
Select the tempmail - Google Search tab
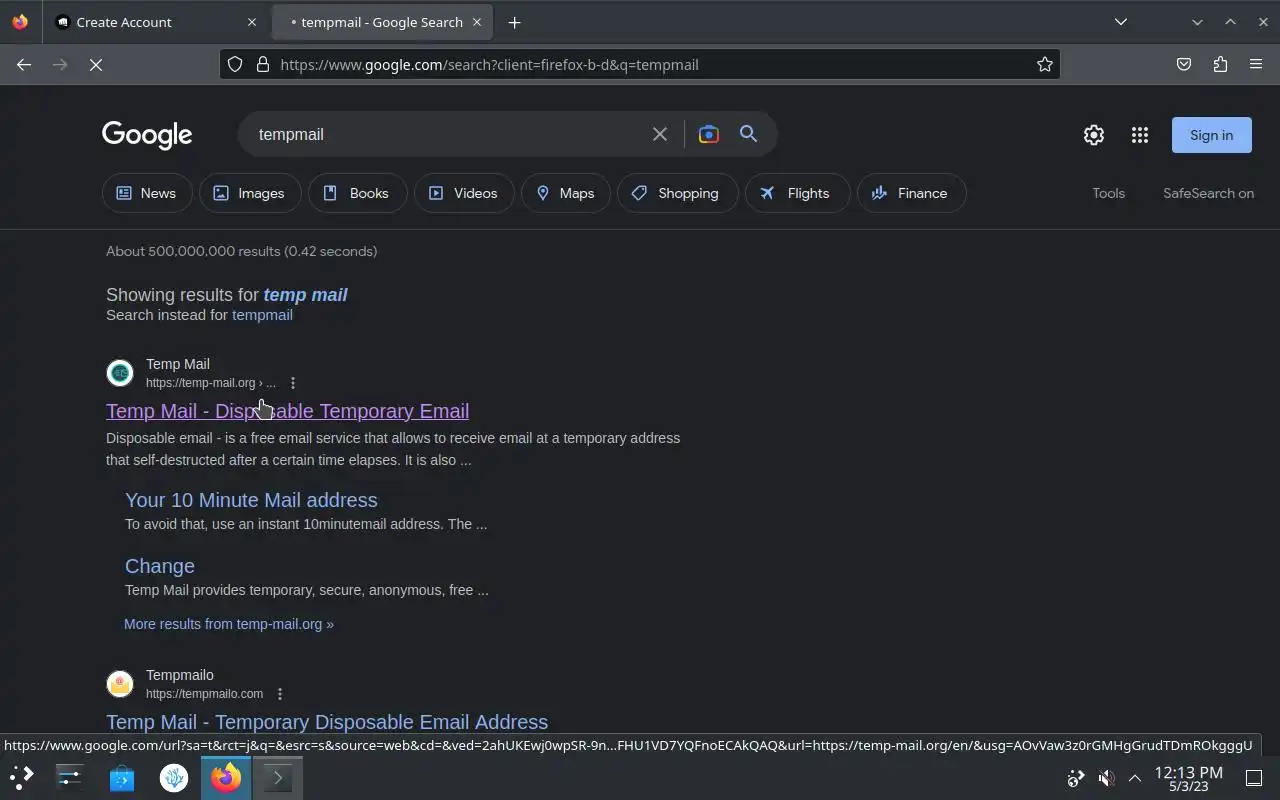382,22
